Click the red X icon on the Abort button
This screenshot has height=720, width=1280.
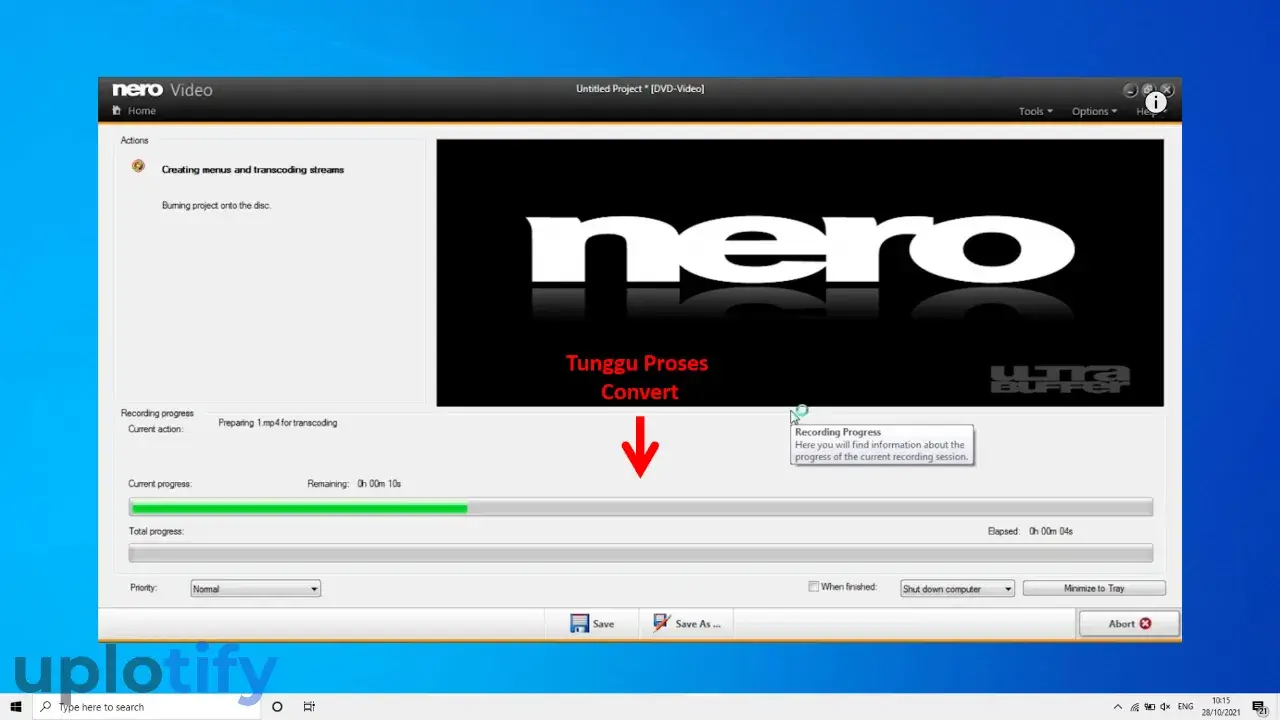point(1145,623)
